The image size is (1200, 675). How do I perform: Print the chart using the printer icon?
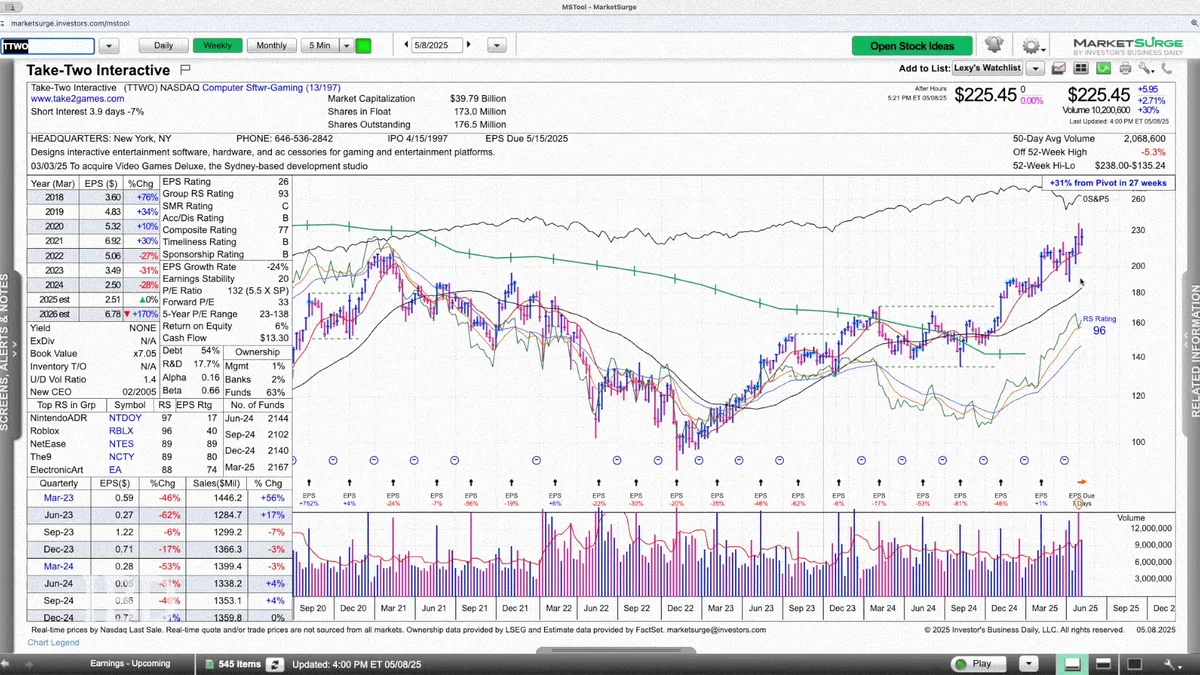pyautogui.click(x=1125, y=68)
